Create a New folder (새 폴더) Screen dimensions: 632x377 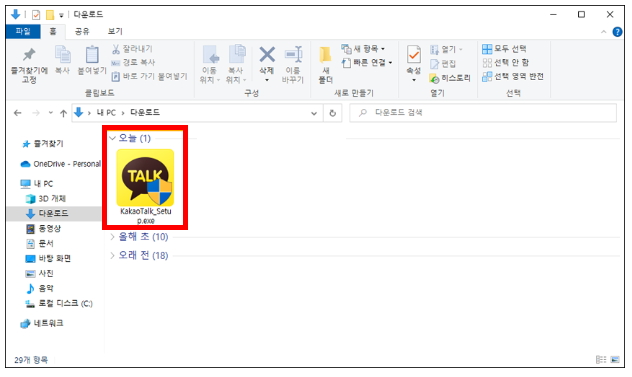tap(326, 65)
